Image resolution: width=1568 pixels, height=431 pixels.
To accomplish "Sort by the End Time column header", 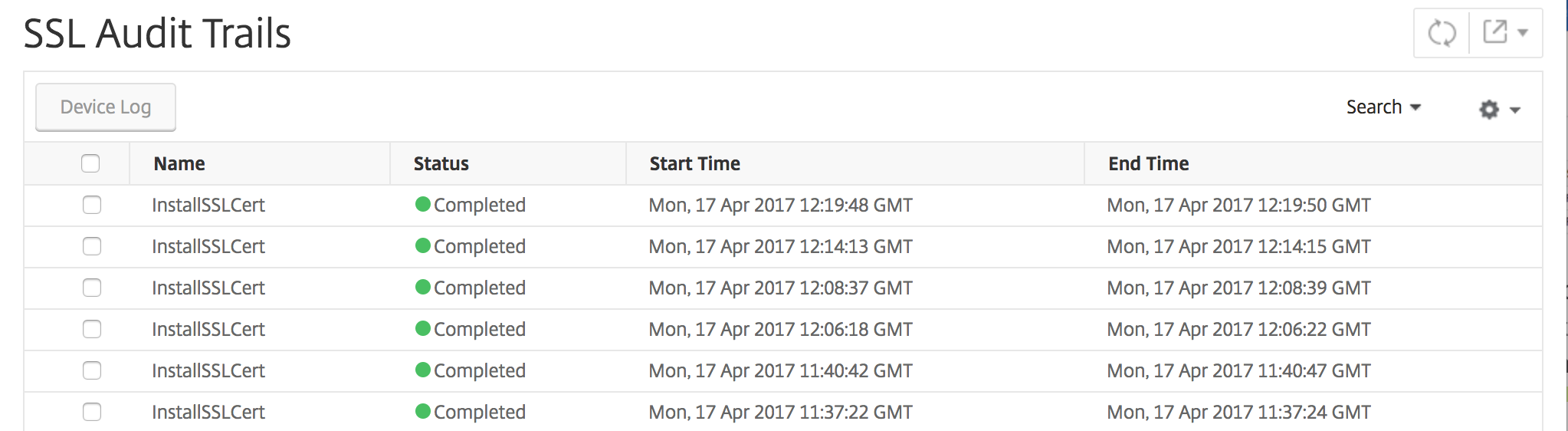I will [x=1149, y=163].
